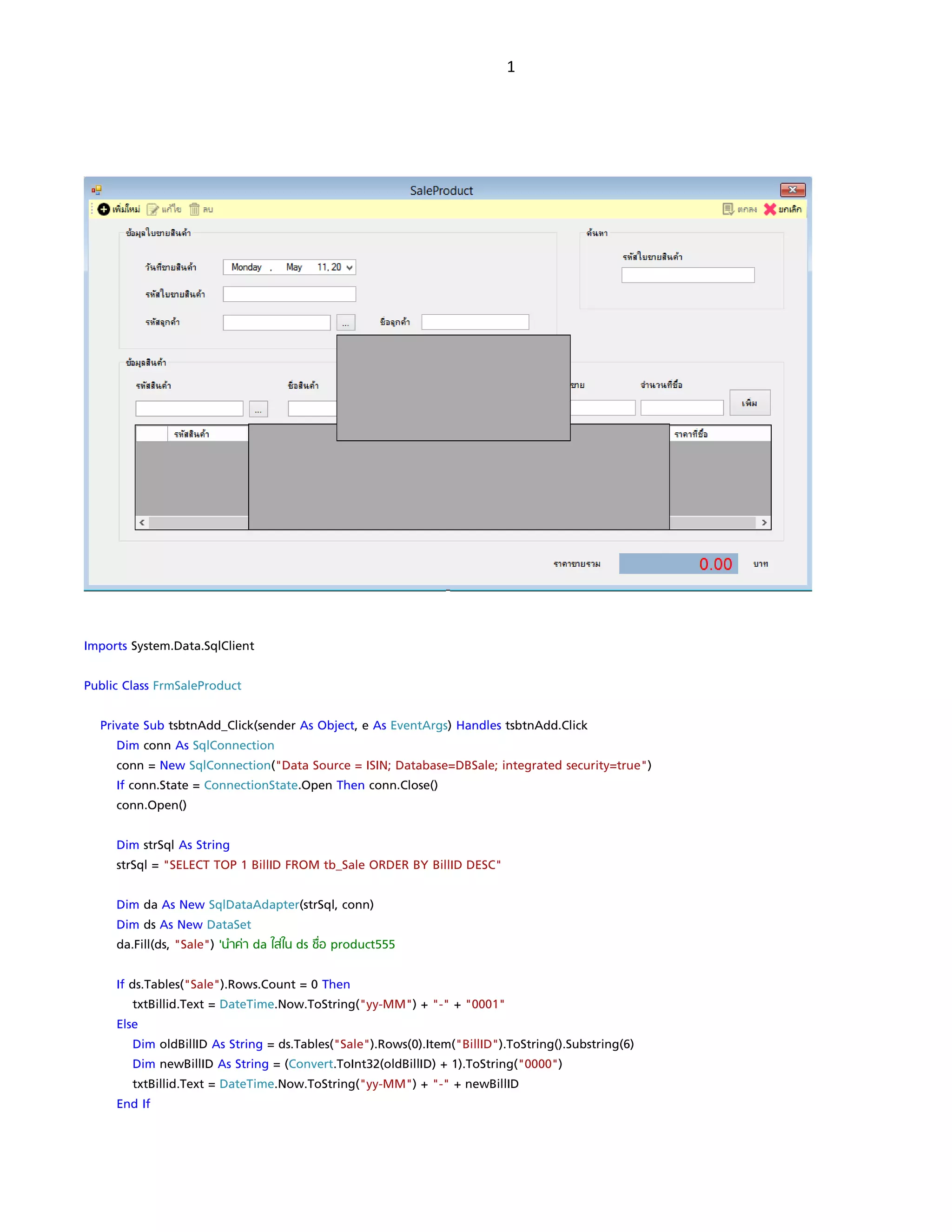Close the SaleProduct window
952x1232 pixels.
pyautogui.click(x=793, y=190)
